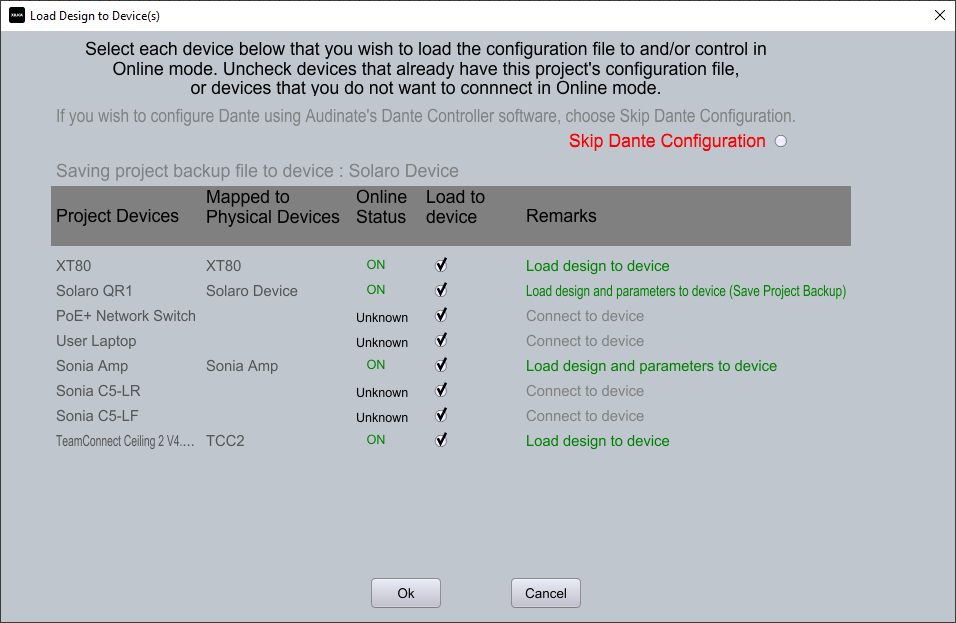Click the Cancel button
The width and height of the screenshot is (956, 623).
[546, 593]
